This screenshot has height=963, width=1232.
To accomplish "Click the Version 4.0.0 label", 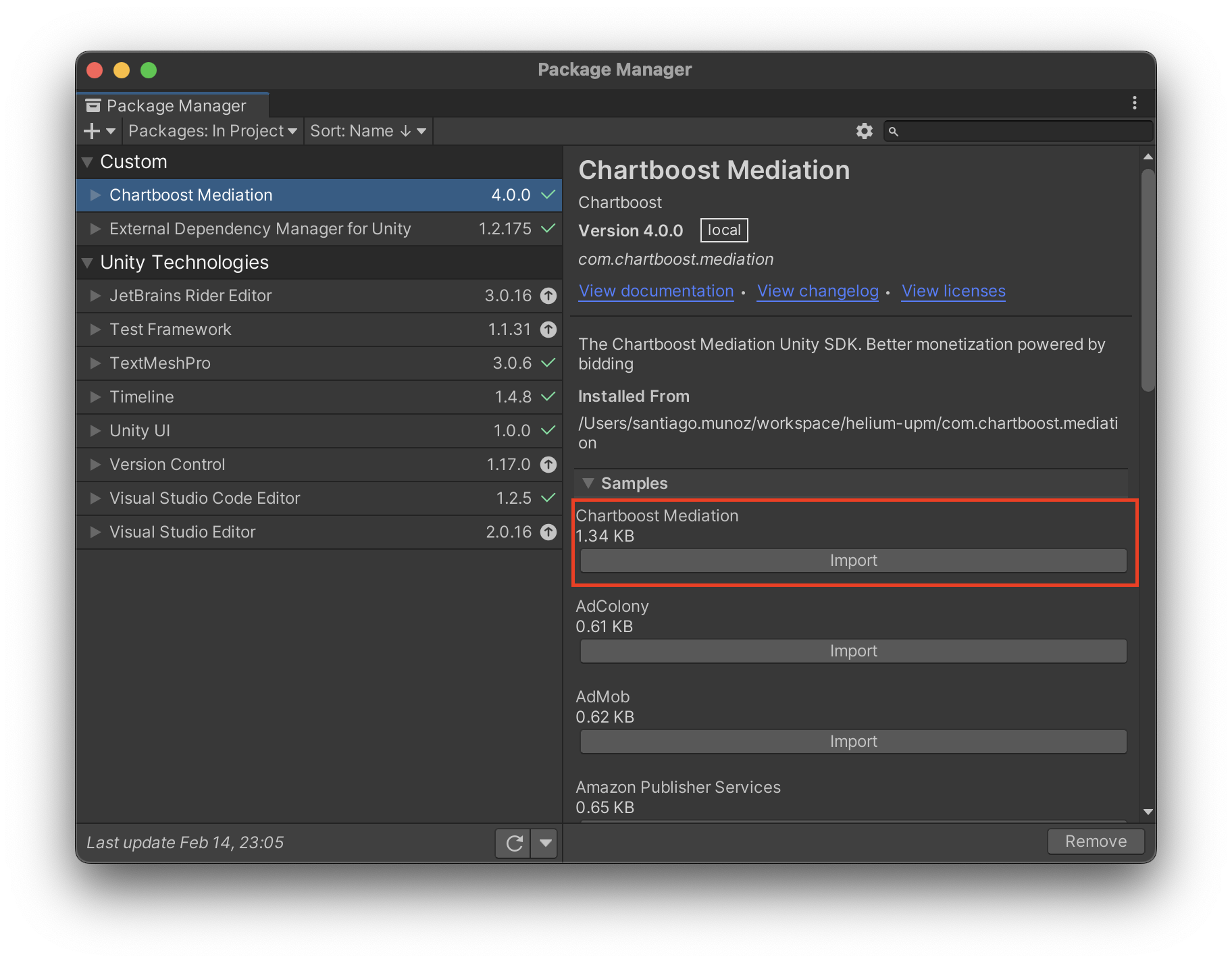I will [x=631, y=231].
